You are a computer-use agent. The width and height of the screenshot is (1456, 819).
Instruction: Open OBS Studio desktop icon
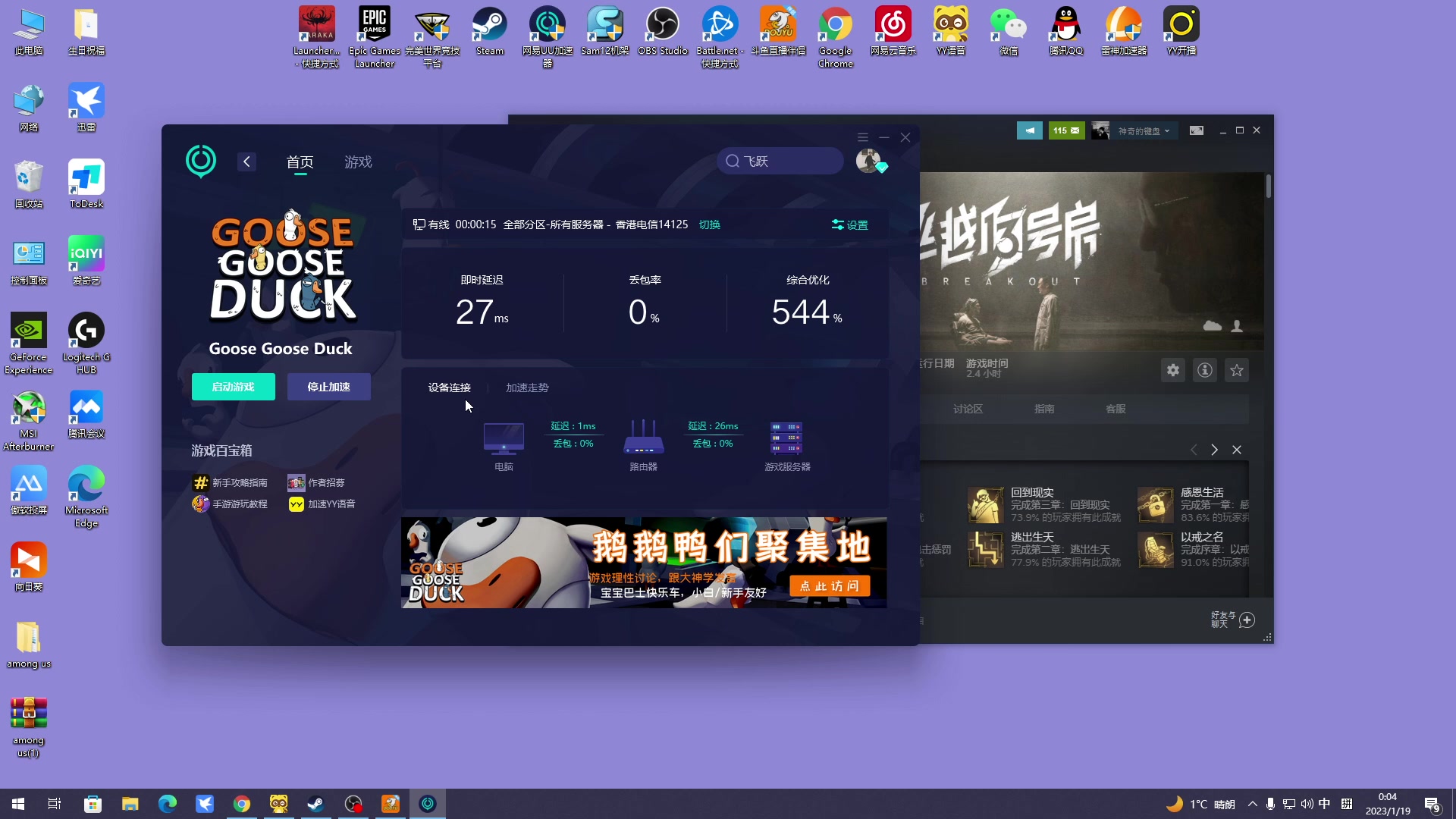(x=662, y=31)
